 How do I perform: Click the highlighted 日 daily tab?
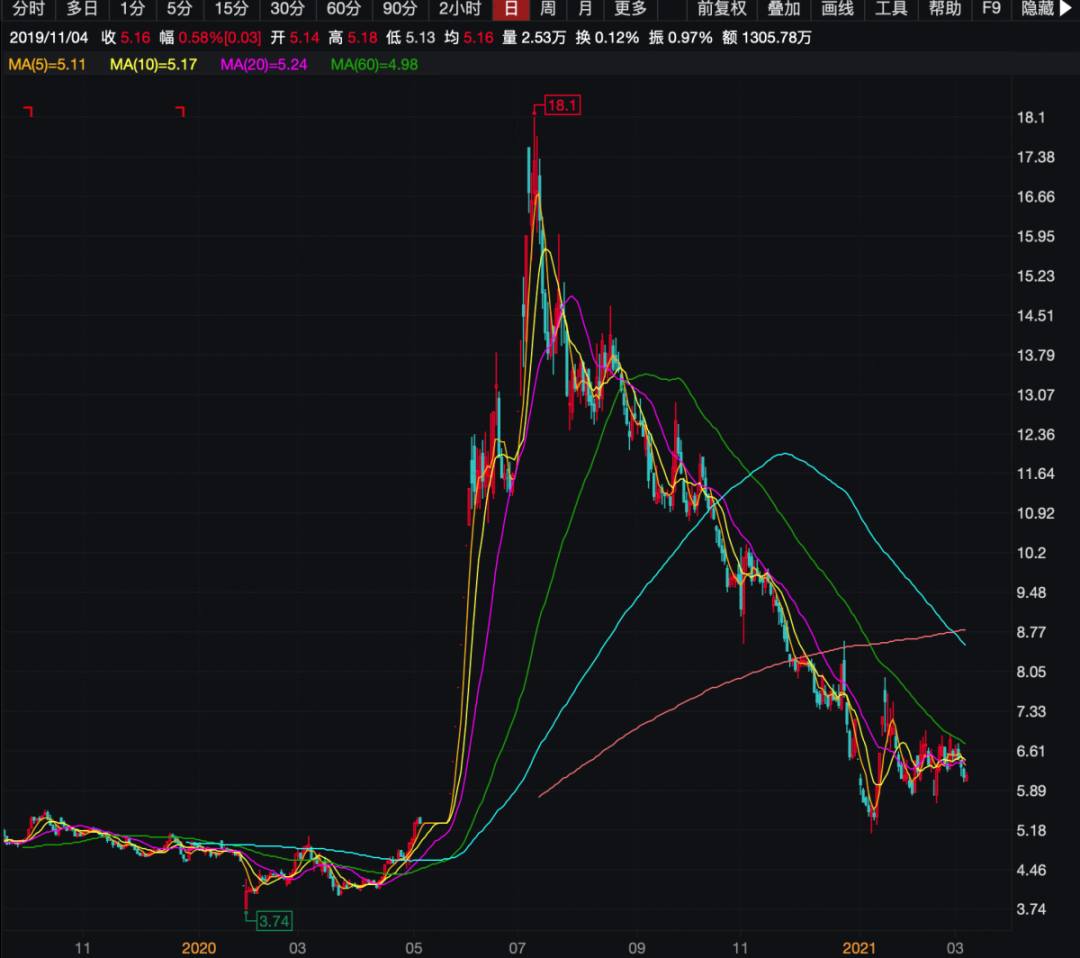(x=511, y=10)
